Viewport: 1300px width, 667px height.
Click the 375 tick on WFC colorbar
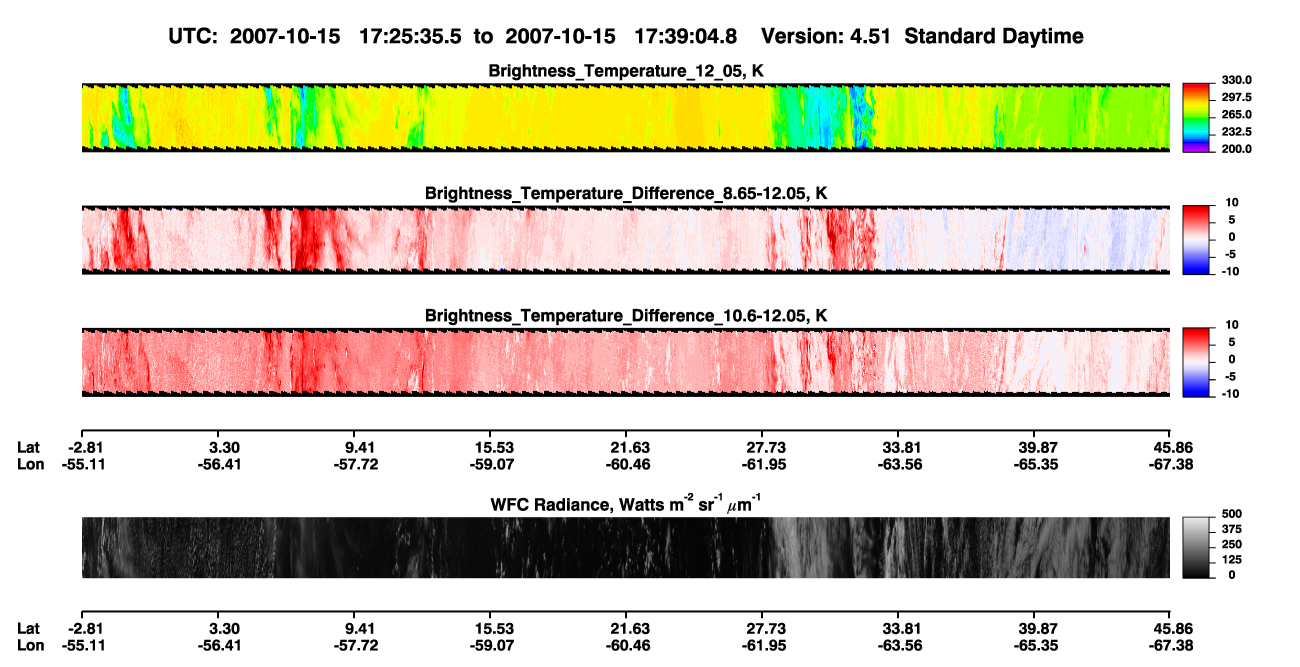click(x=1231, y=529)
